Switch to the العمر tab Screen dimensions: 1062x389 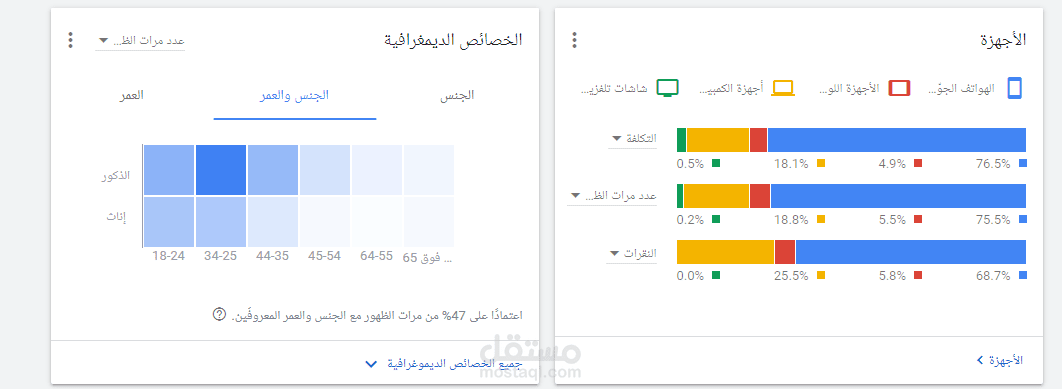click(132, 96)
